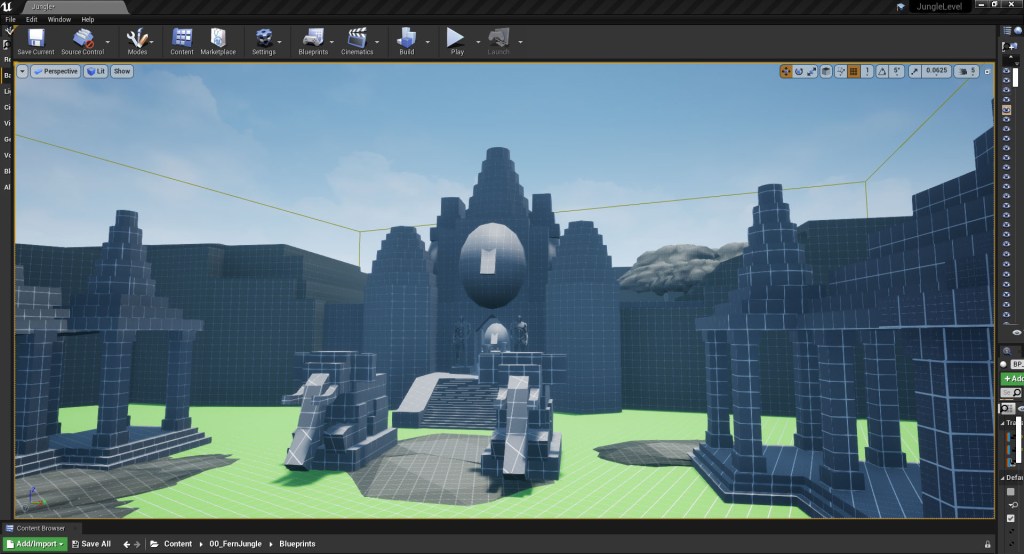Image resolution: width=1024 pixels, height=554 pixels.
Task: Open the Marketplace from the toolbar
Action: pos(218,40)
